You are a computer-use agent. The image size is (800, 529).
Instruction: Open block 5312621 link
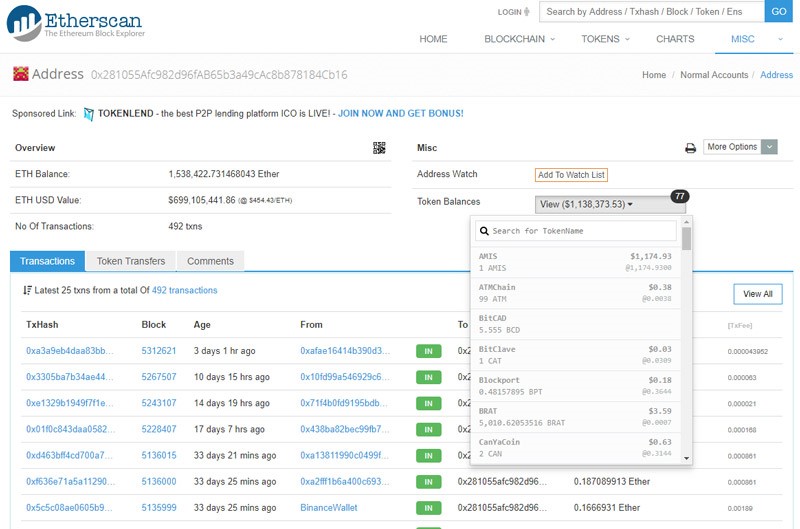coord(159,350)
